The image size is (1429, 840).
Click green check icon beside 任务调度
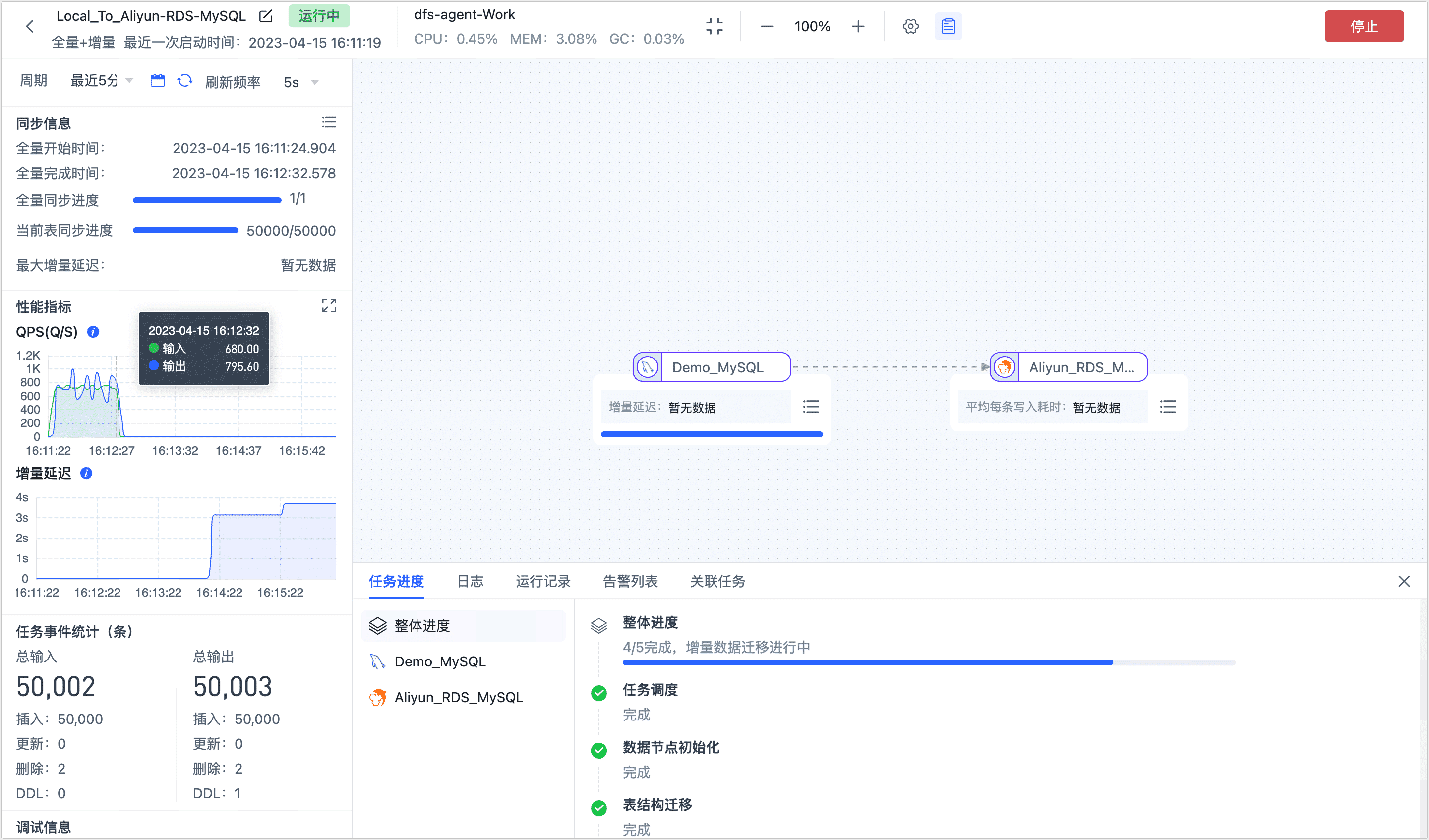(599, 693)
